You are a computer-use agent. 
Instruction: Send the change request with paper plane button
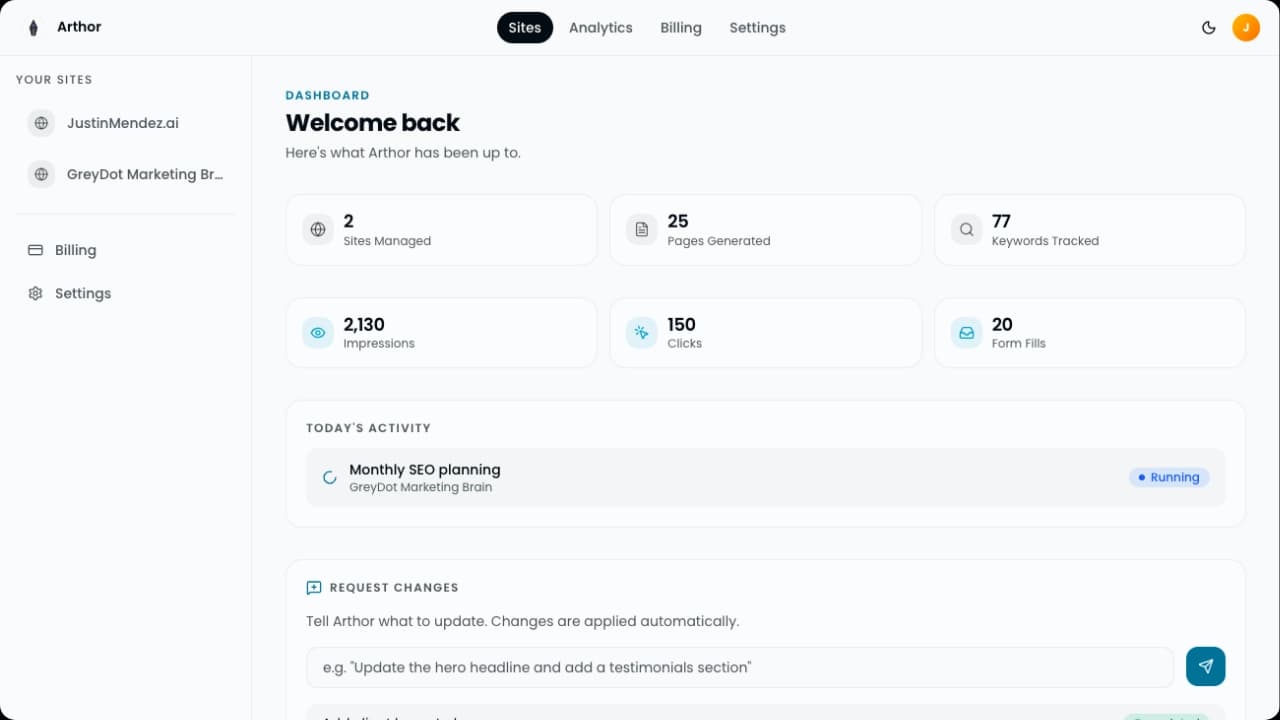coord(1206,667)
